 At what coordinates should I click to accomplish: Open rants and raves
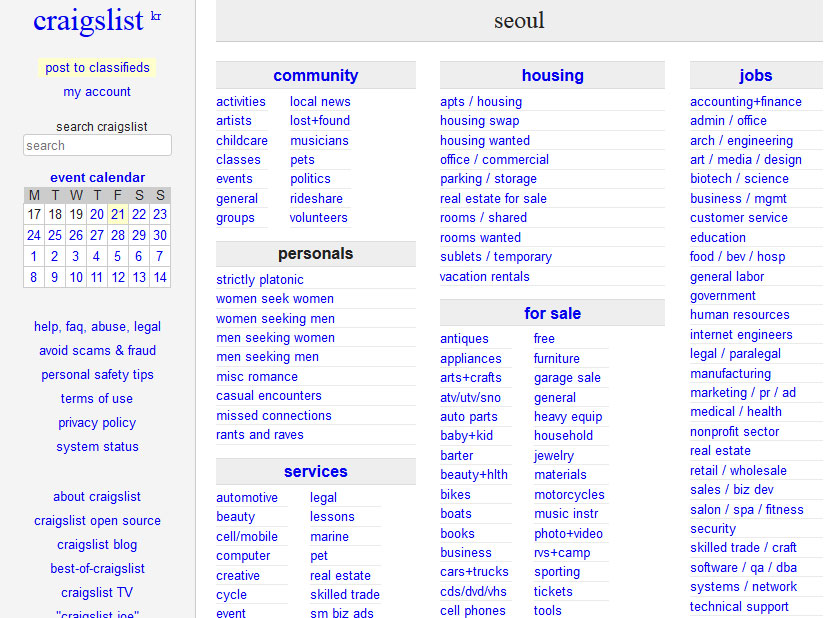[x=260, y=435]
